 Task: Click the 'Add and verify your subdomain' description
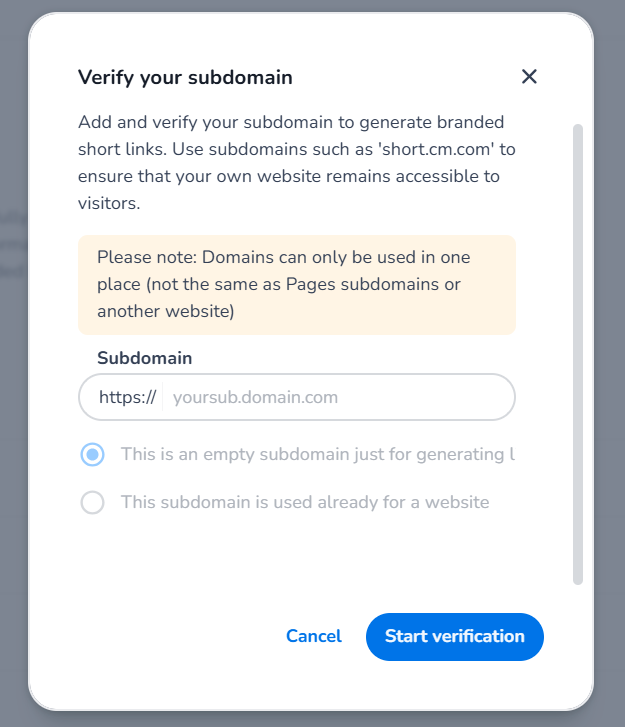(x=200, y=123)
